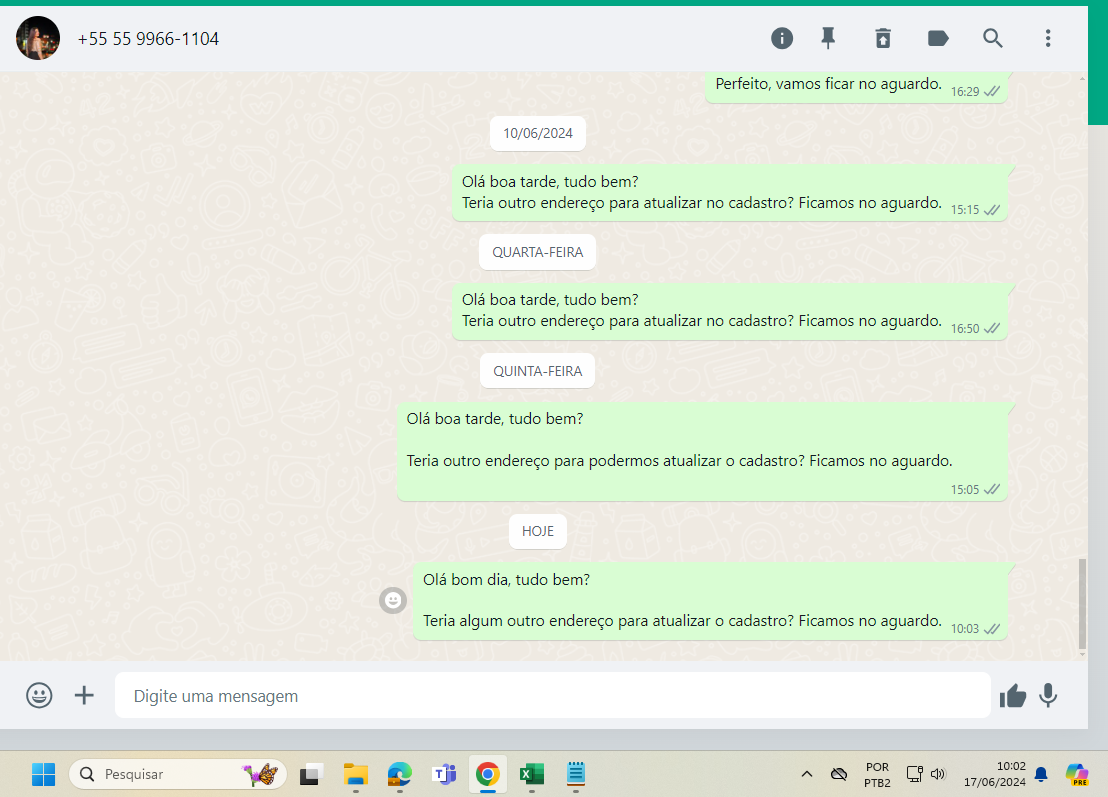Open Notepad from the taskbar
Screen dimensions: 1108x797
576,774
